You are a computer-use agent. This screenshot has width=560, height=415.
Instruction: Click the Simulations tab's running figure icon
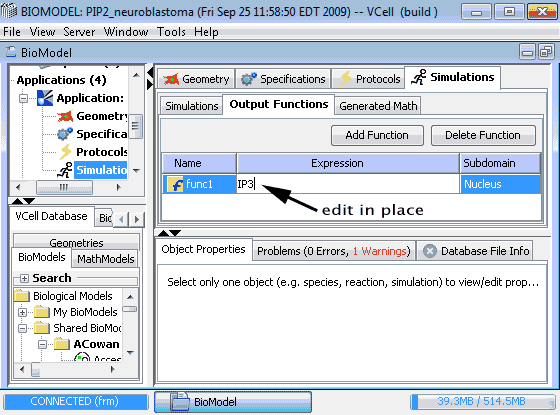tap(419, 77)
